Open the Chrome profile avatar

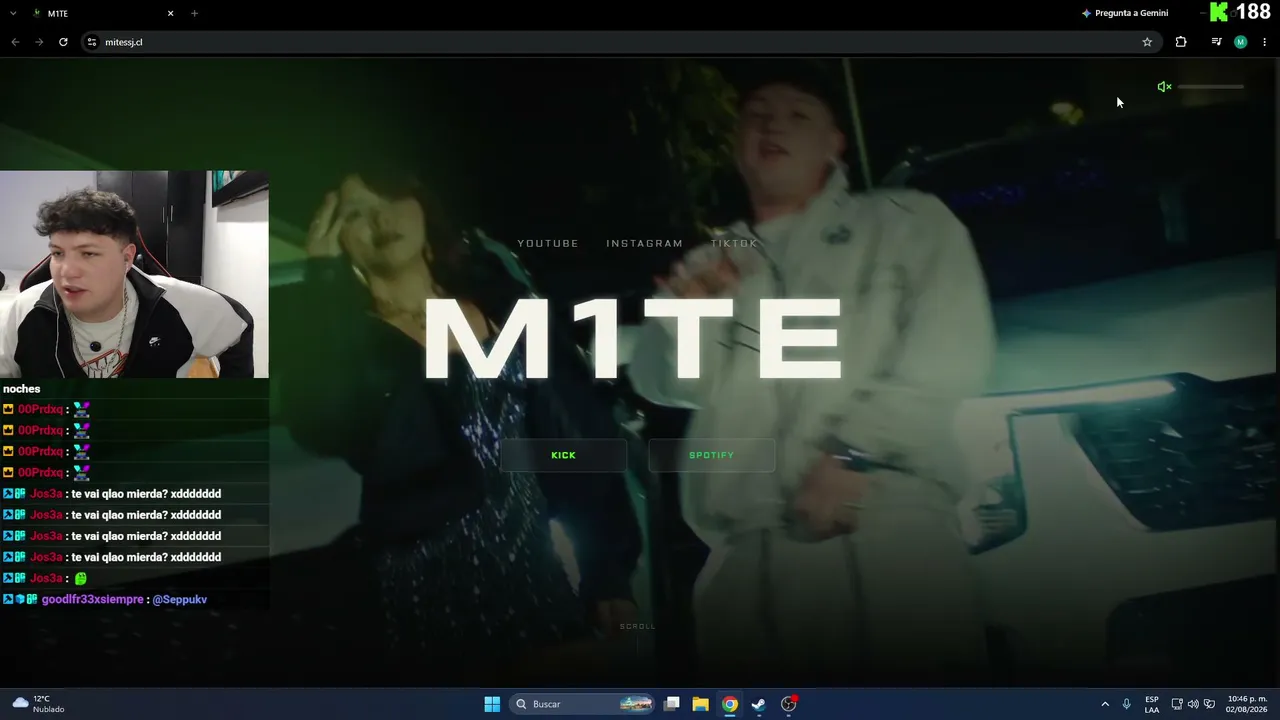(1240, 42)
